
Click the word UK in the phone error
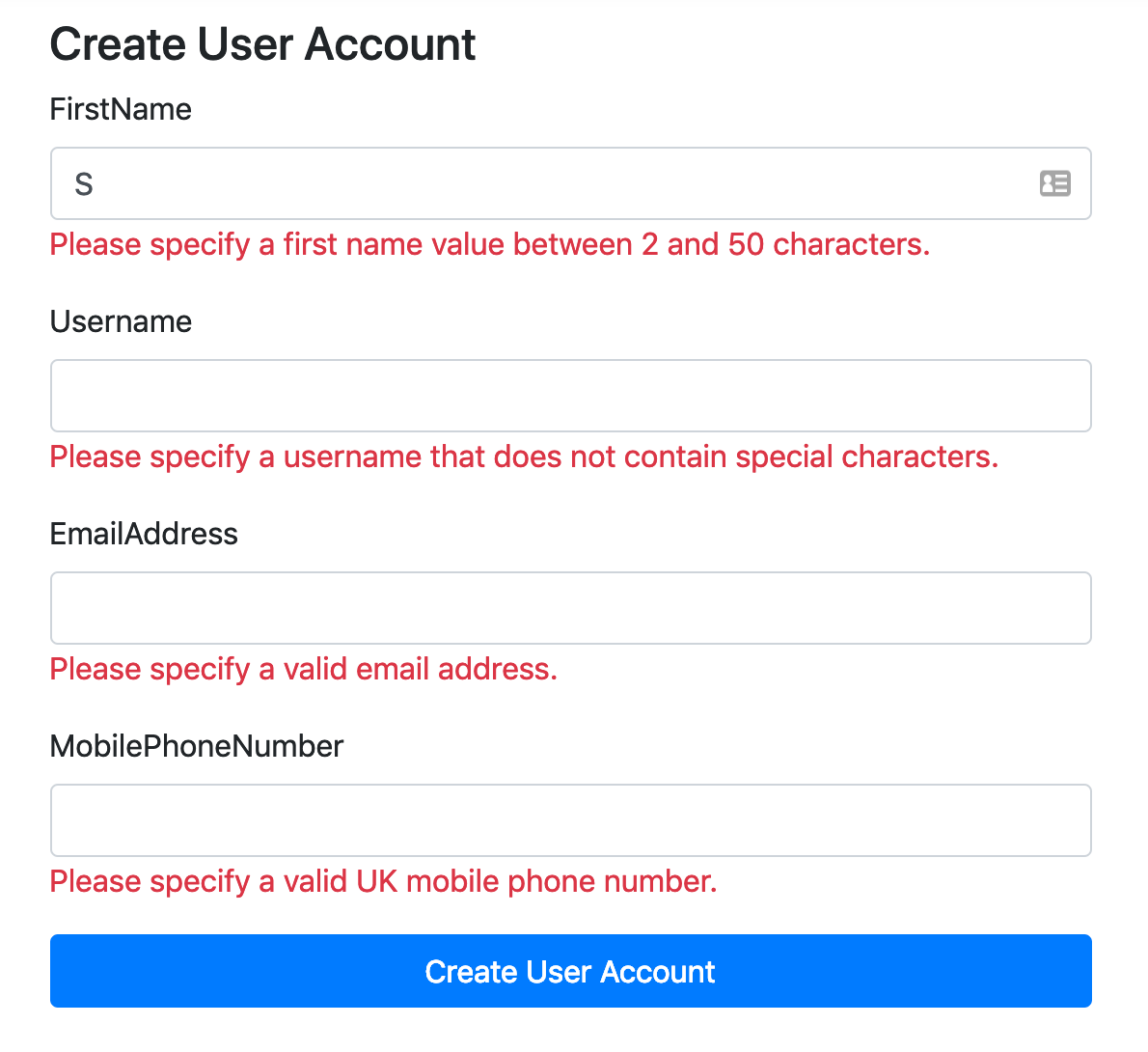(376, 881)
